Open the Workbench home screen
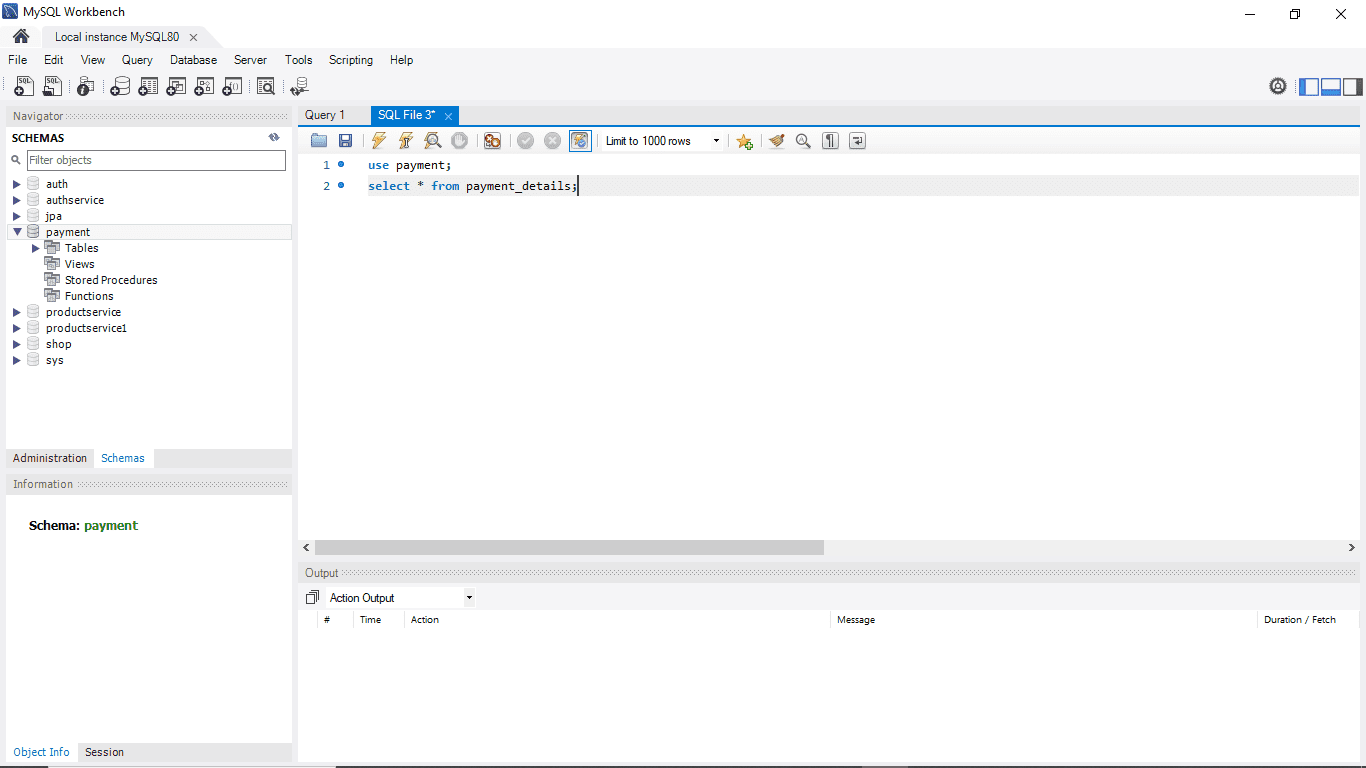 pos(21,37)
